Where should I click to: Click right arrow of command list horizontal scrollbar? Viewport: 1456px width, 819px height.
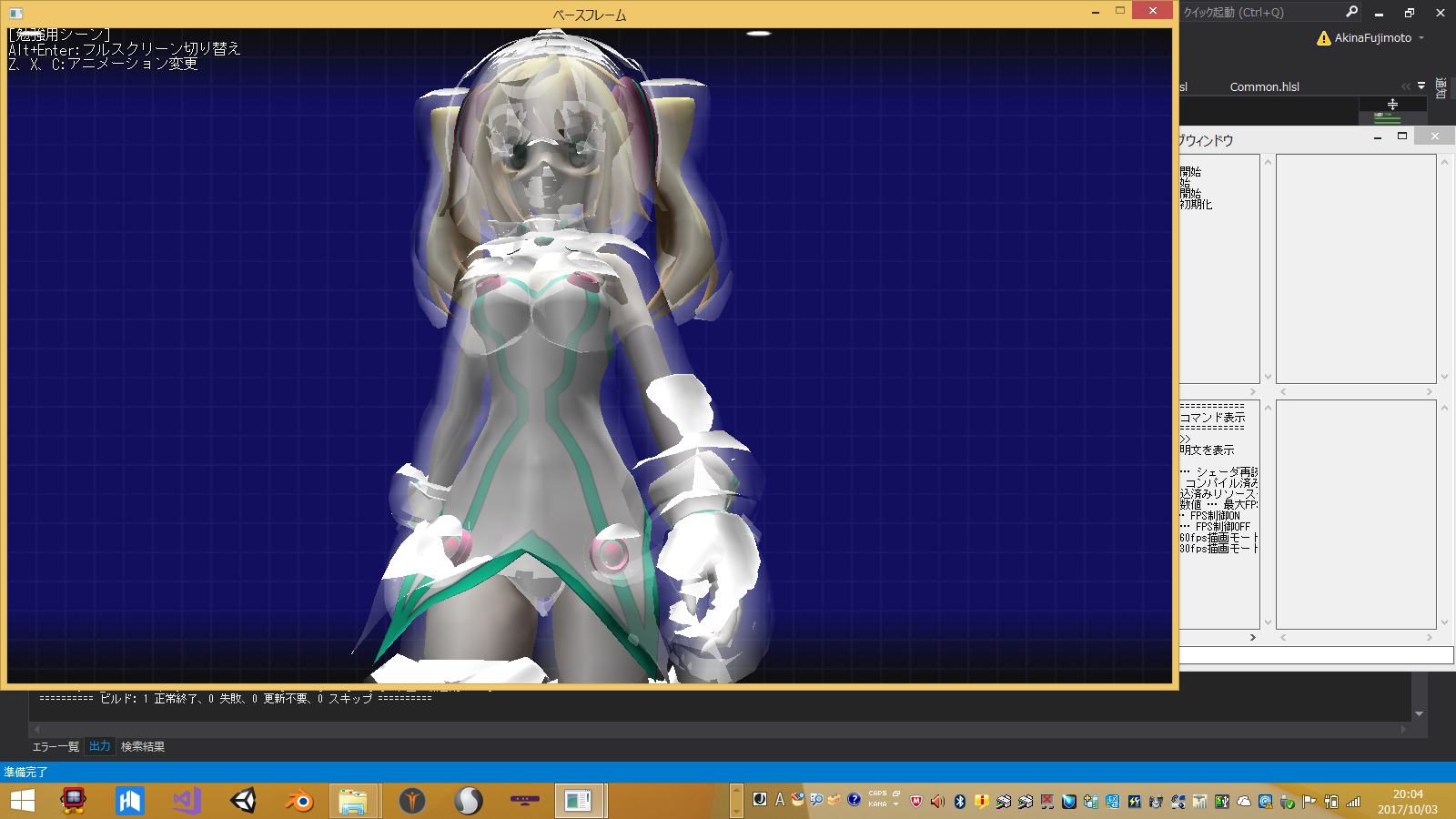(1253, 638)
